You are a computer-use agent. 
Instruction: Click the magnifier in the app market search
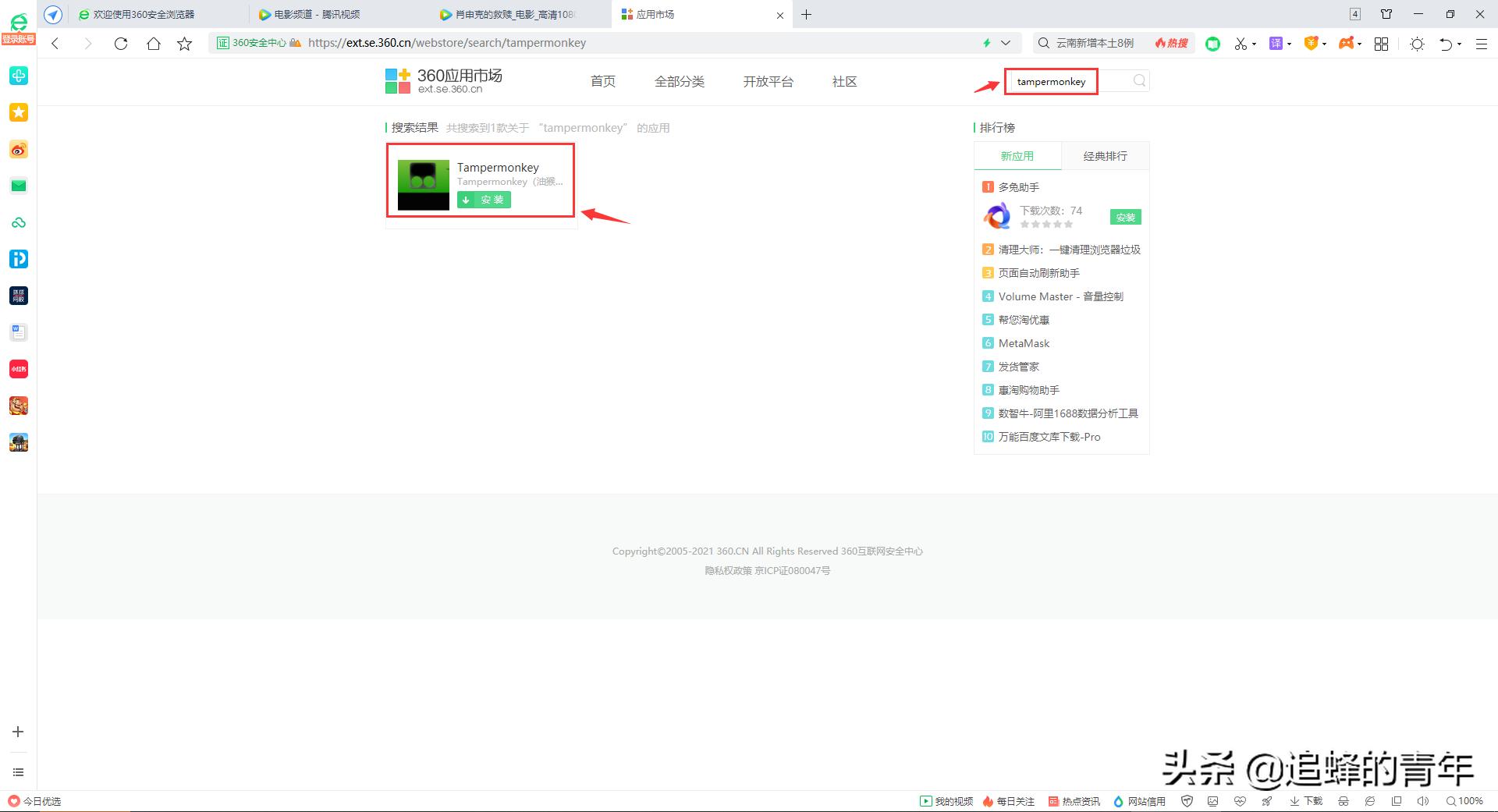[x=1139, y=80]
